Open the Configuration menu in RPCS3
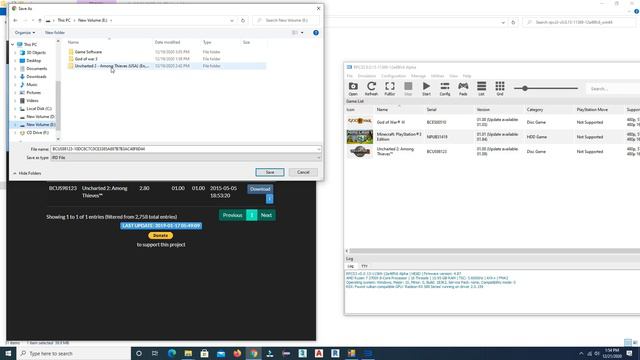The image size is (640, 360). pyautogui.click(x=393, y=76)
